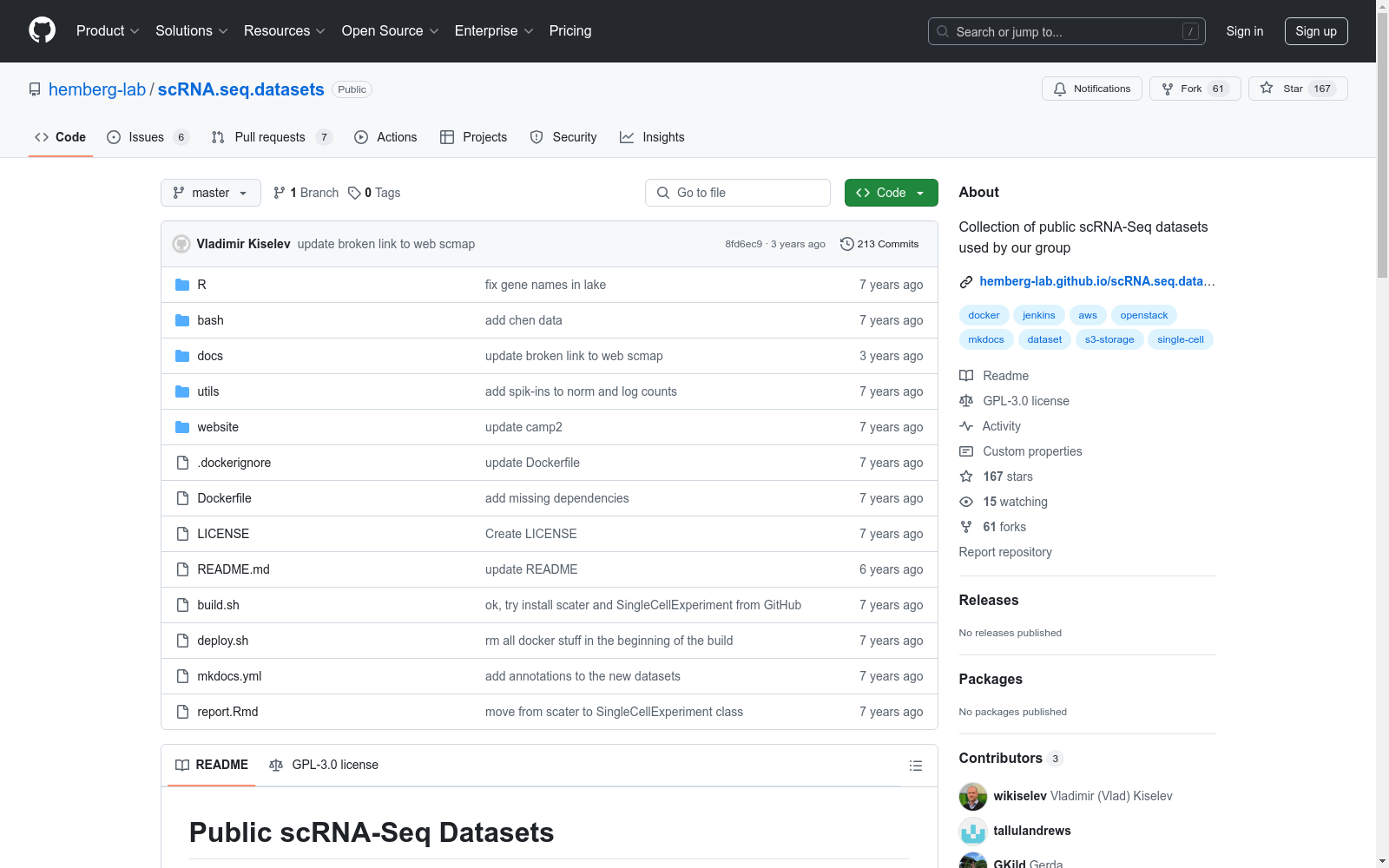
Task: Click the tallulandrews contributor avatar
Action: tap(973, 831)
